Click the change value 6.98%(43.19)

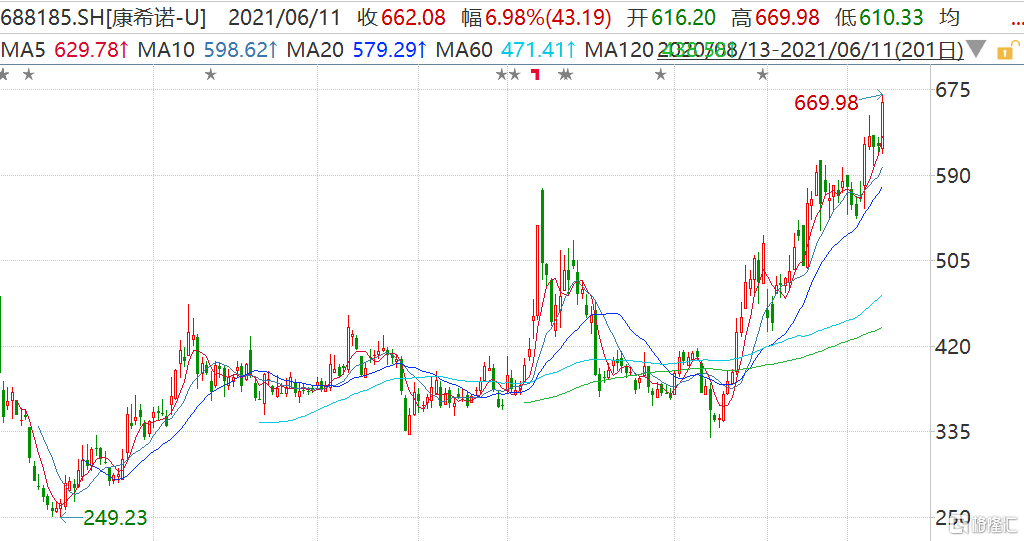[x=548, y=18]
